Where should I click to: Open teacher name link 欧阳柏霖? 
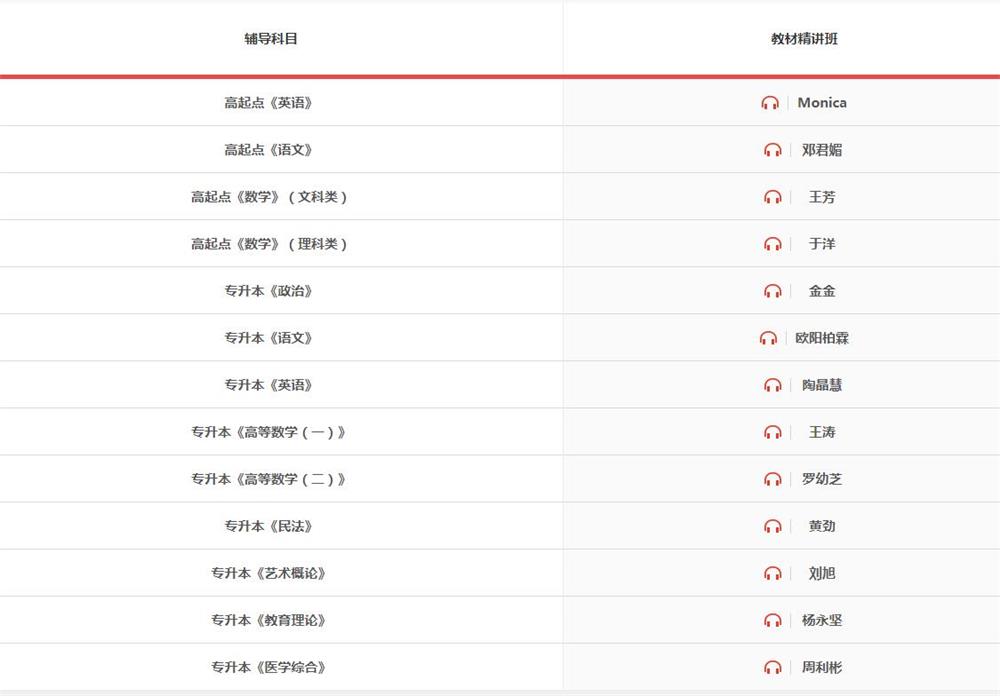tap(822, 338)
